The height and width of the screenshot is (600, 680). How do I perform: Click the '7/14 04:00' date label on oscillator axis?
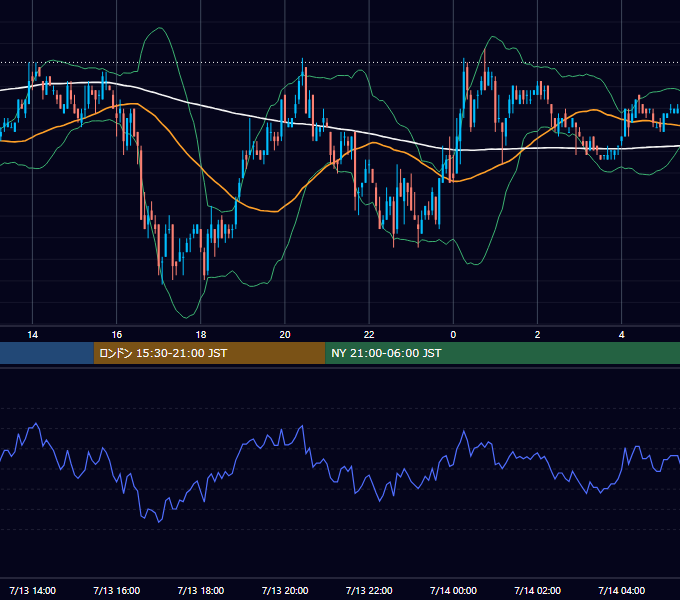coord(621,590)
